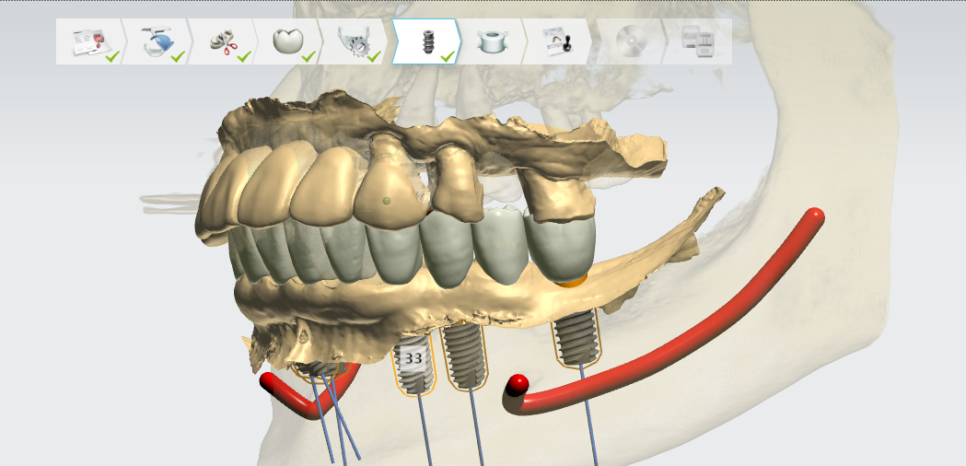Click the green point on the upper tooth
This screenshot has width=966, height=466.
tap(386, 200)
